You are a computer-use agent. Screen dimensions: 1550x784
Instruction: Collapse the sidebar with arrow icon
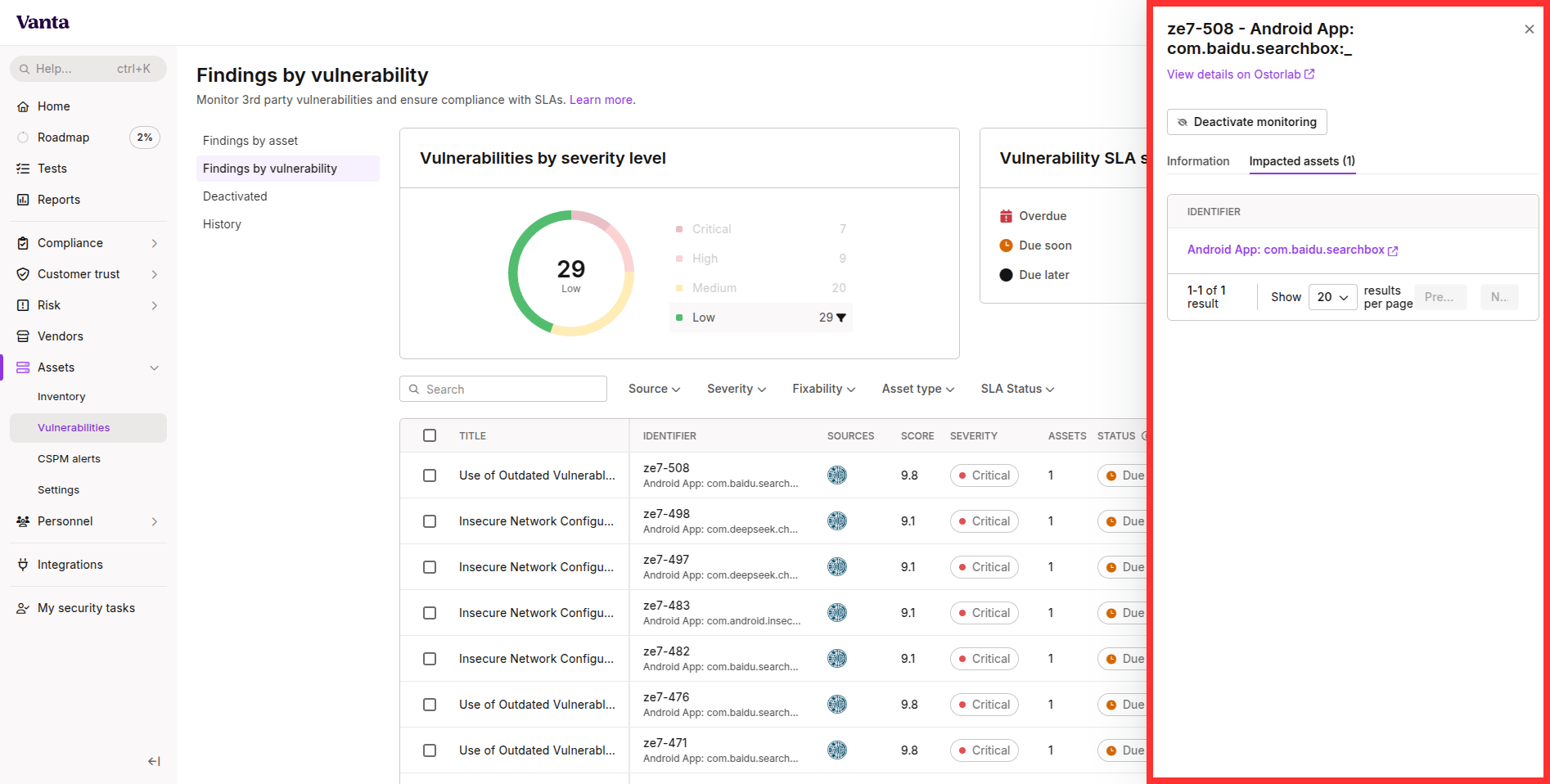[154, 761]
